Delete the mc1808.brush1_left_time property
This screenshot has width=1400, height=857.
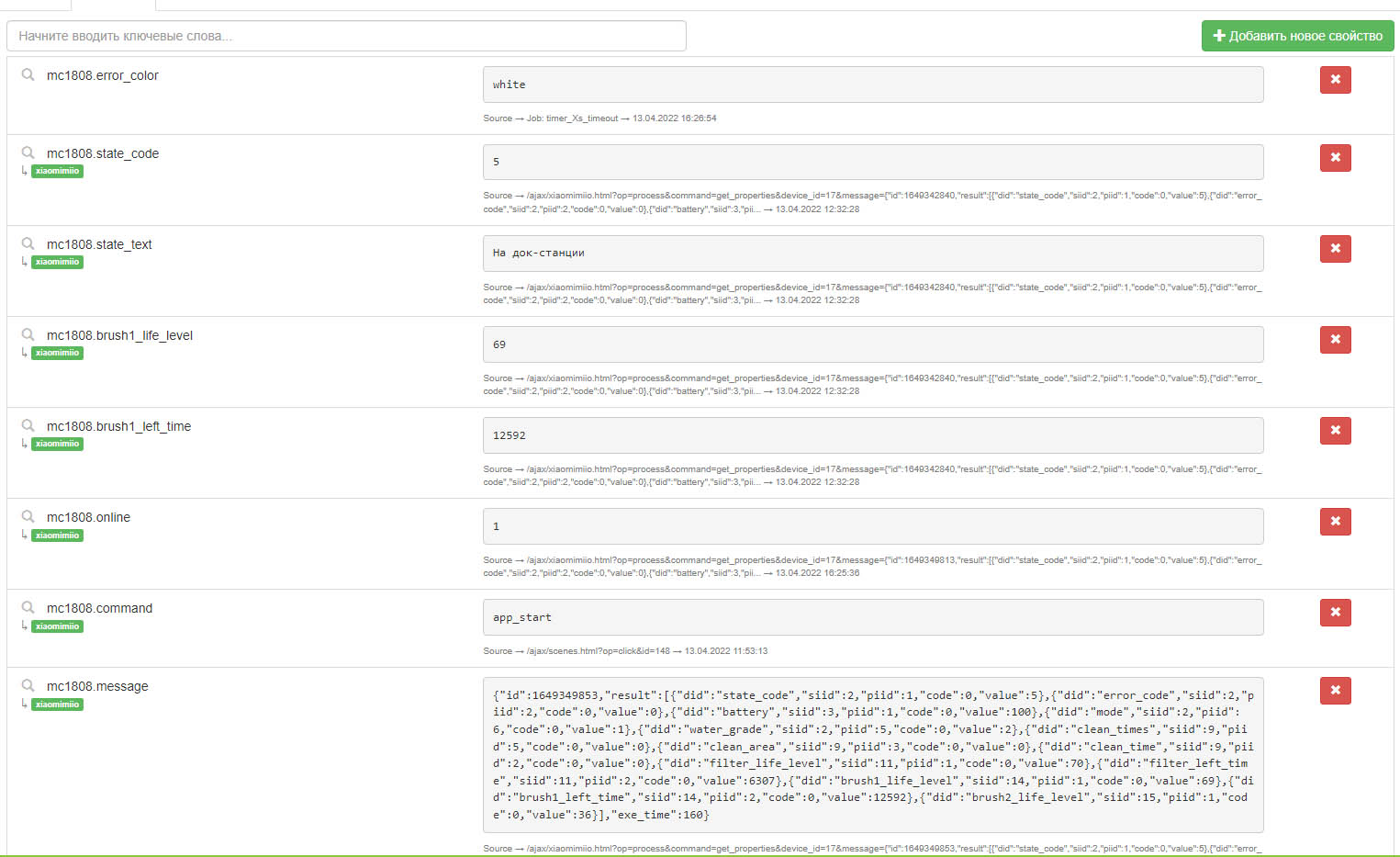coord(1335,431)
